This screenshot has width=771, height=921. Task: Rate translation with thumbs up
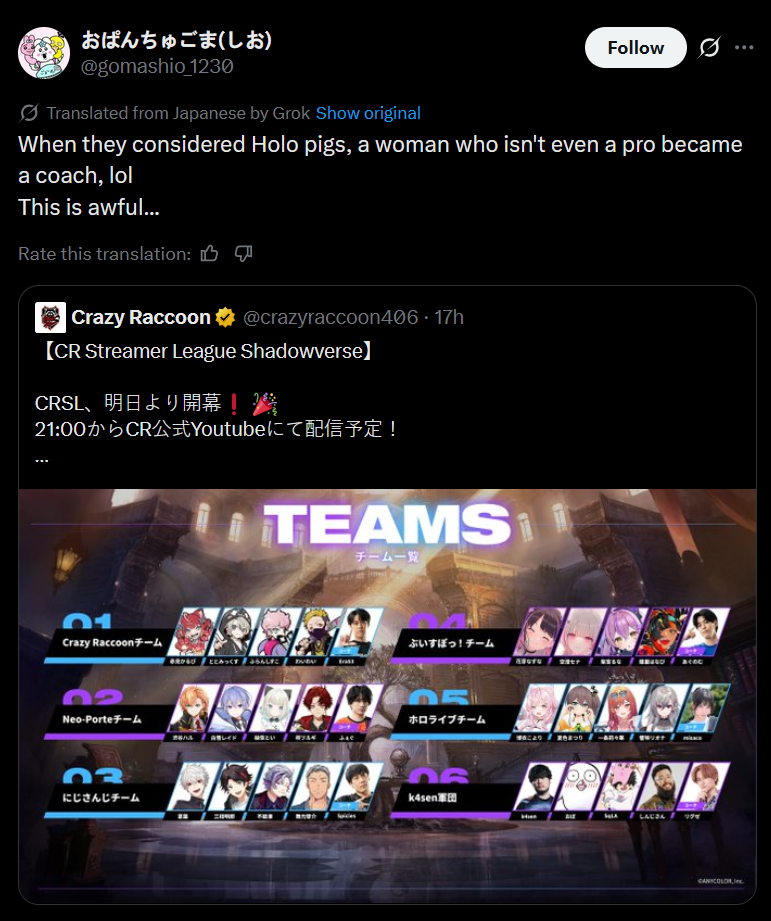coord(209,254)
